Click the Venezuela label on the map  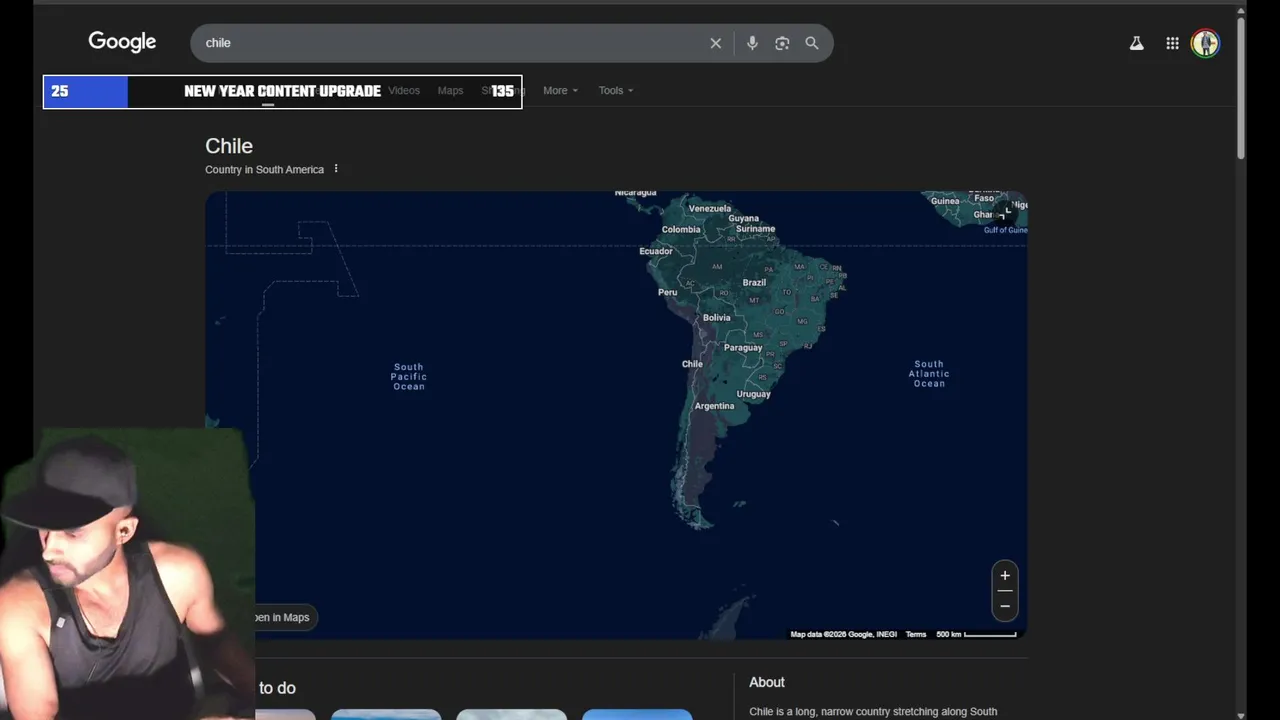pyautogui.click(x=710, y=208)
